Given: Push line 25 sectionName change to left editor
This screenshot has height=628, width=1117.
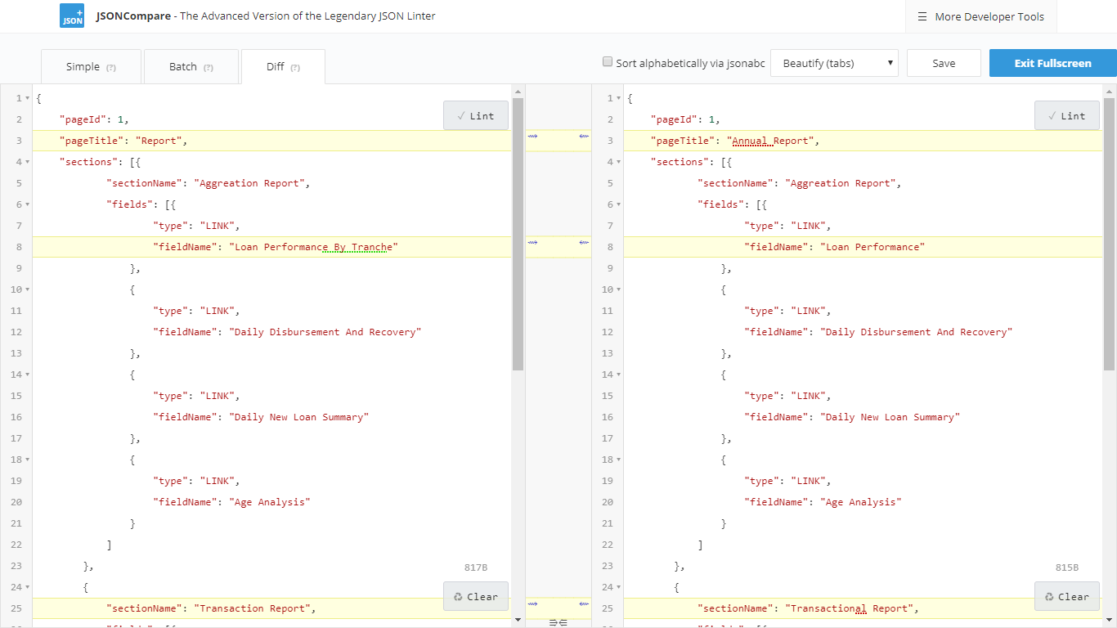Looking at the screenshot, I should [x=583, y=604].
